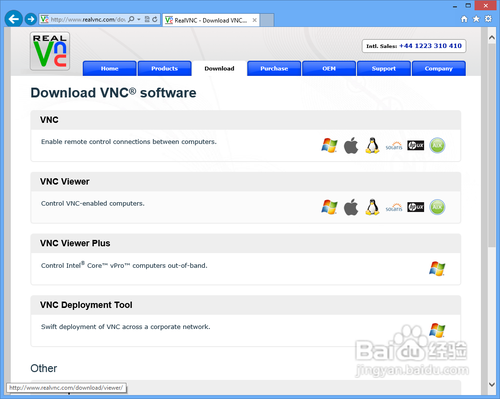Click the 'Other' heading

[44, 368]
